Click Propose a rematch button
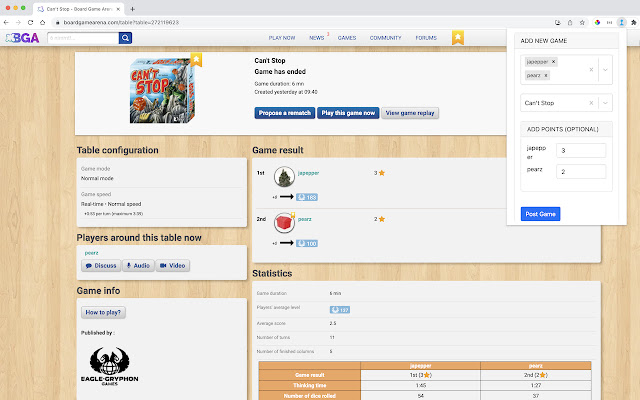The image size is (640, 400). (x=285, y=113)
